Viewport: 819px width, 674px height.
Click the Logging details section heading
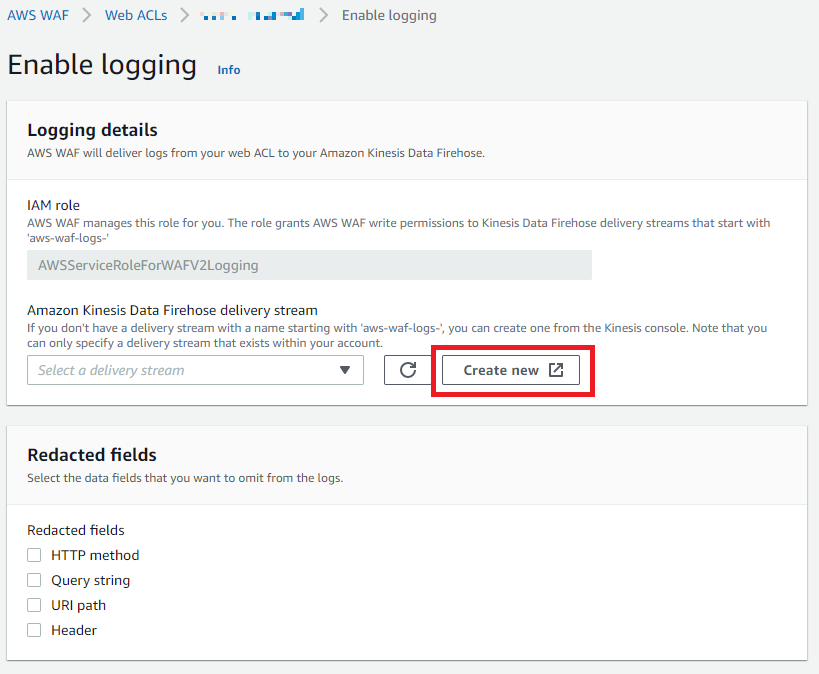92,130
